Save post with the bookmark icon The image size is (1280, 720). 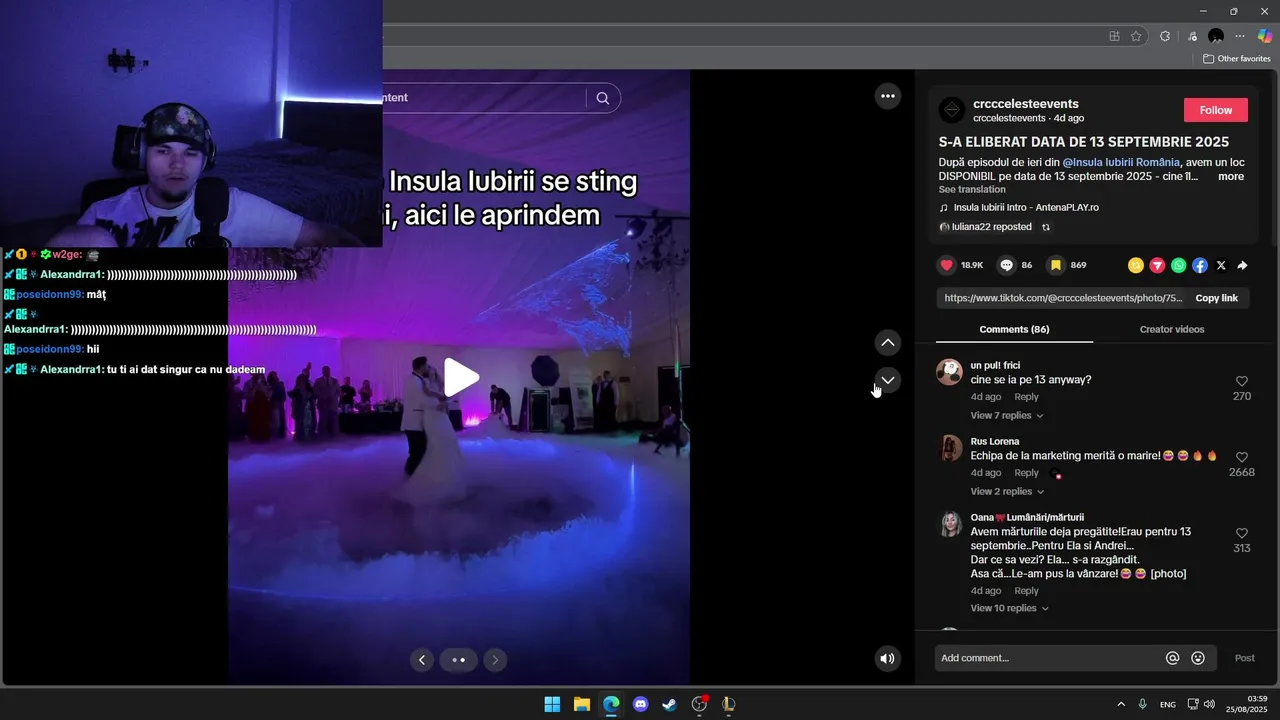coord(1056,265)
